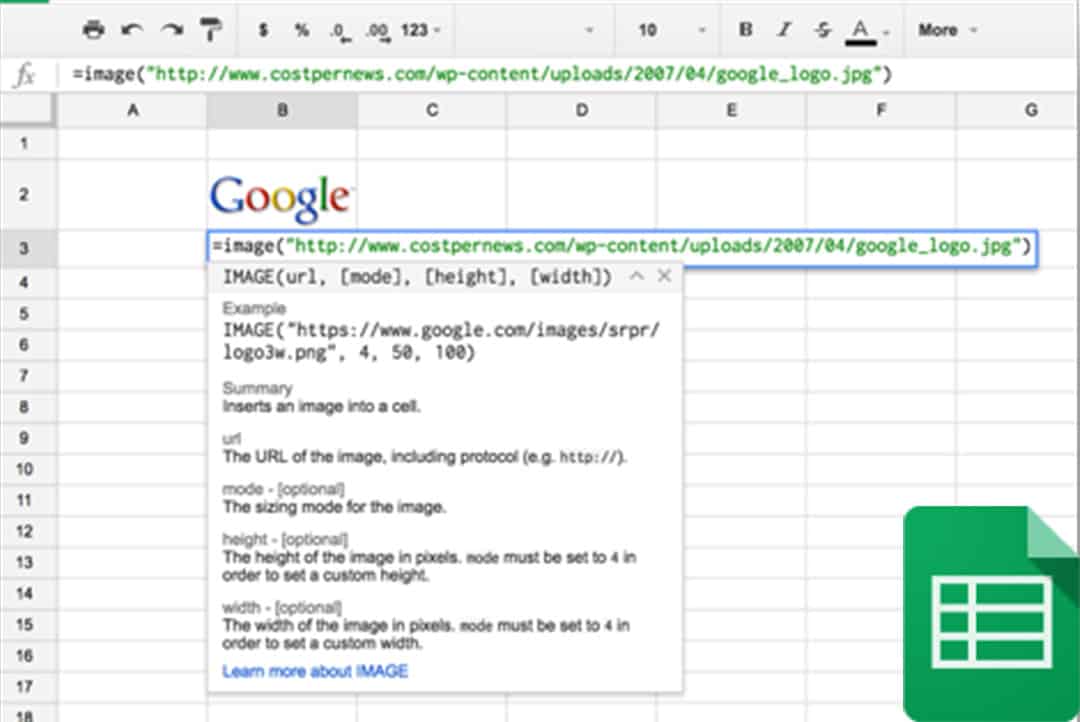Select column B header
The image size is (1080, 722).
click(282, 110)
